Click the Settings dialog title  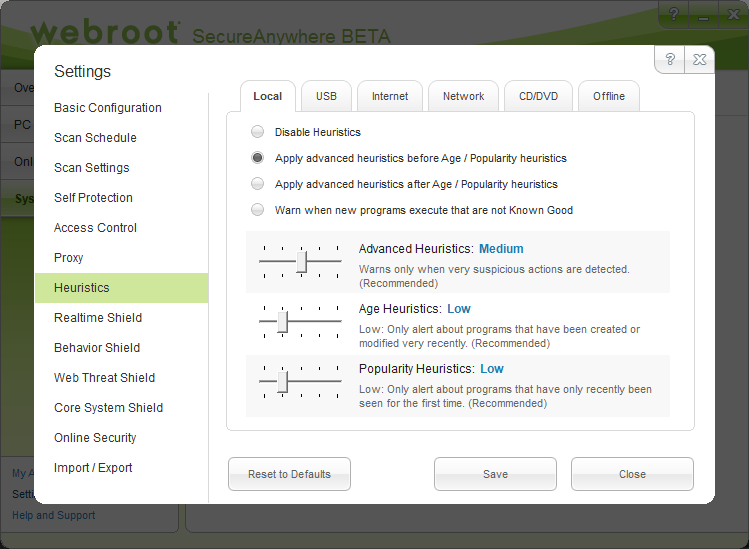point(83,71)
